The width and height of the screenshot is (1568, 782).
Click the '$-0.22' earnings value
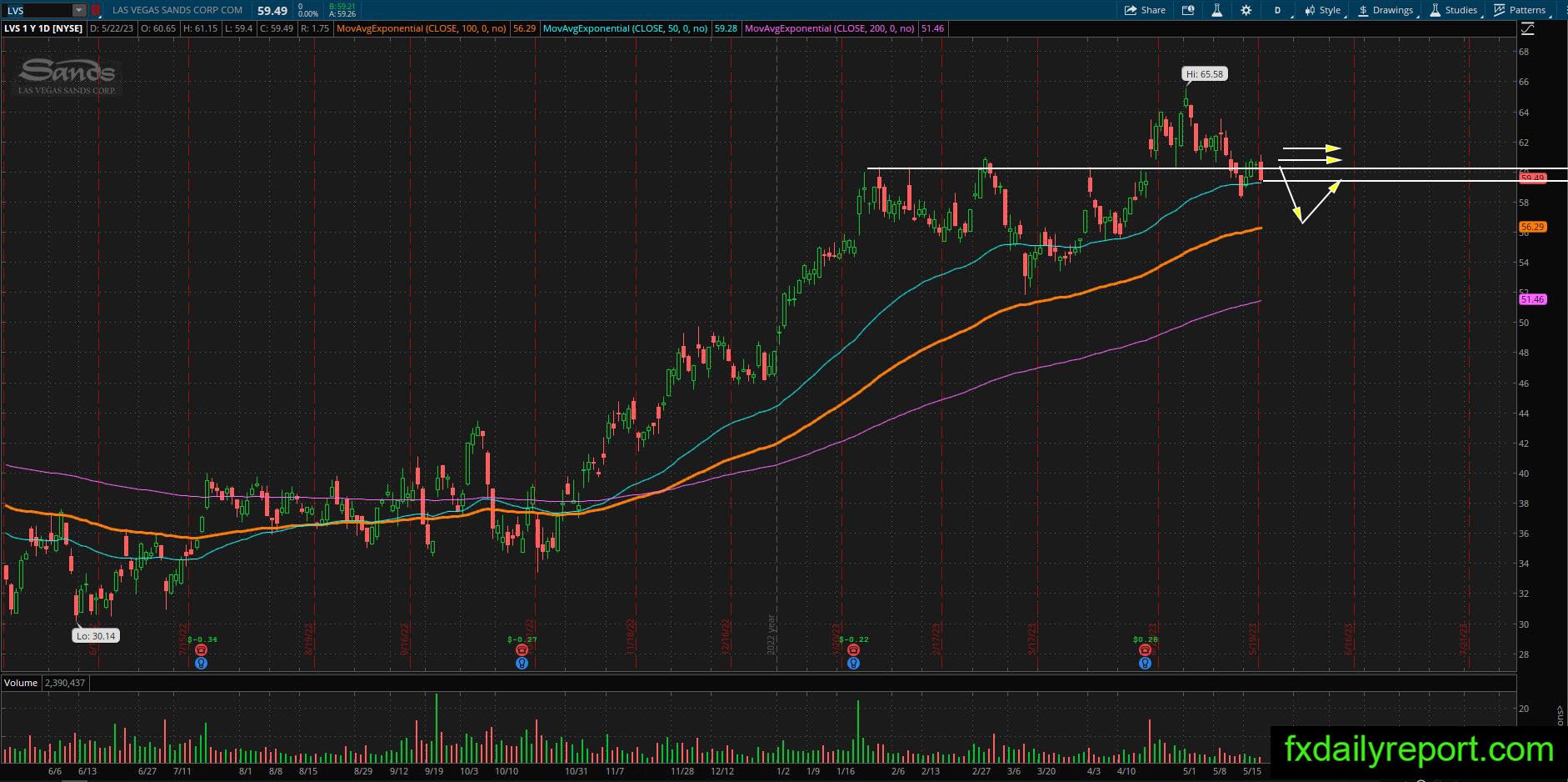[x=853, y=639]
